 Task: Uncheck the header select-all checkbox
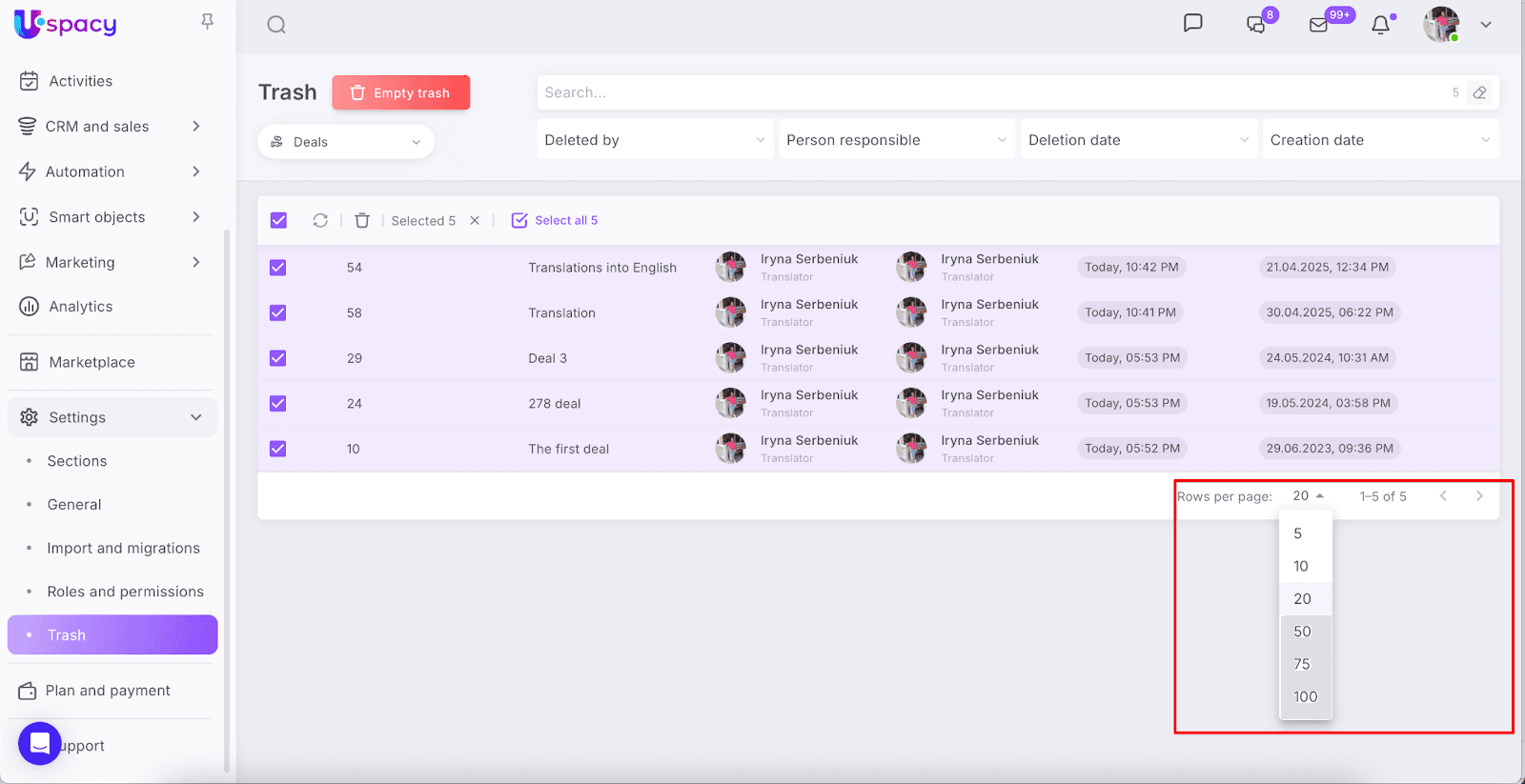[278, 220]
